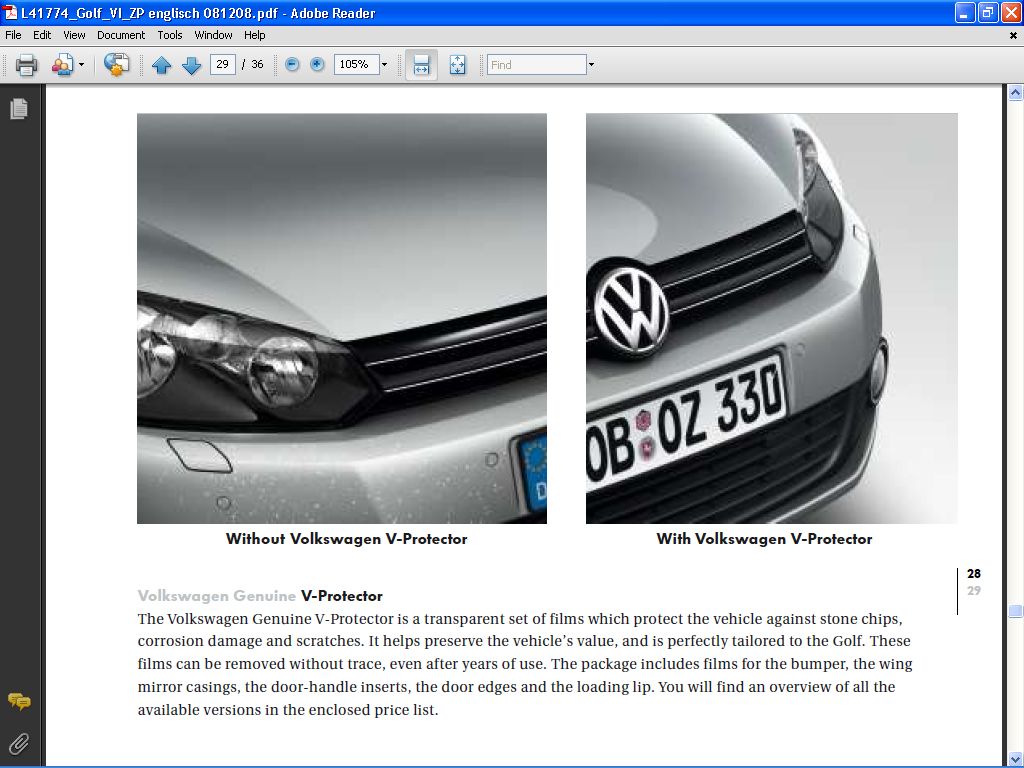Click the Print icon in the toolbar
This screenshot has height=768, width=1024.
(x=26, y=65)
